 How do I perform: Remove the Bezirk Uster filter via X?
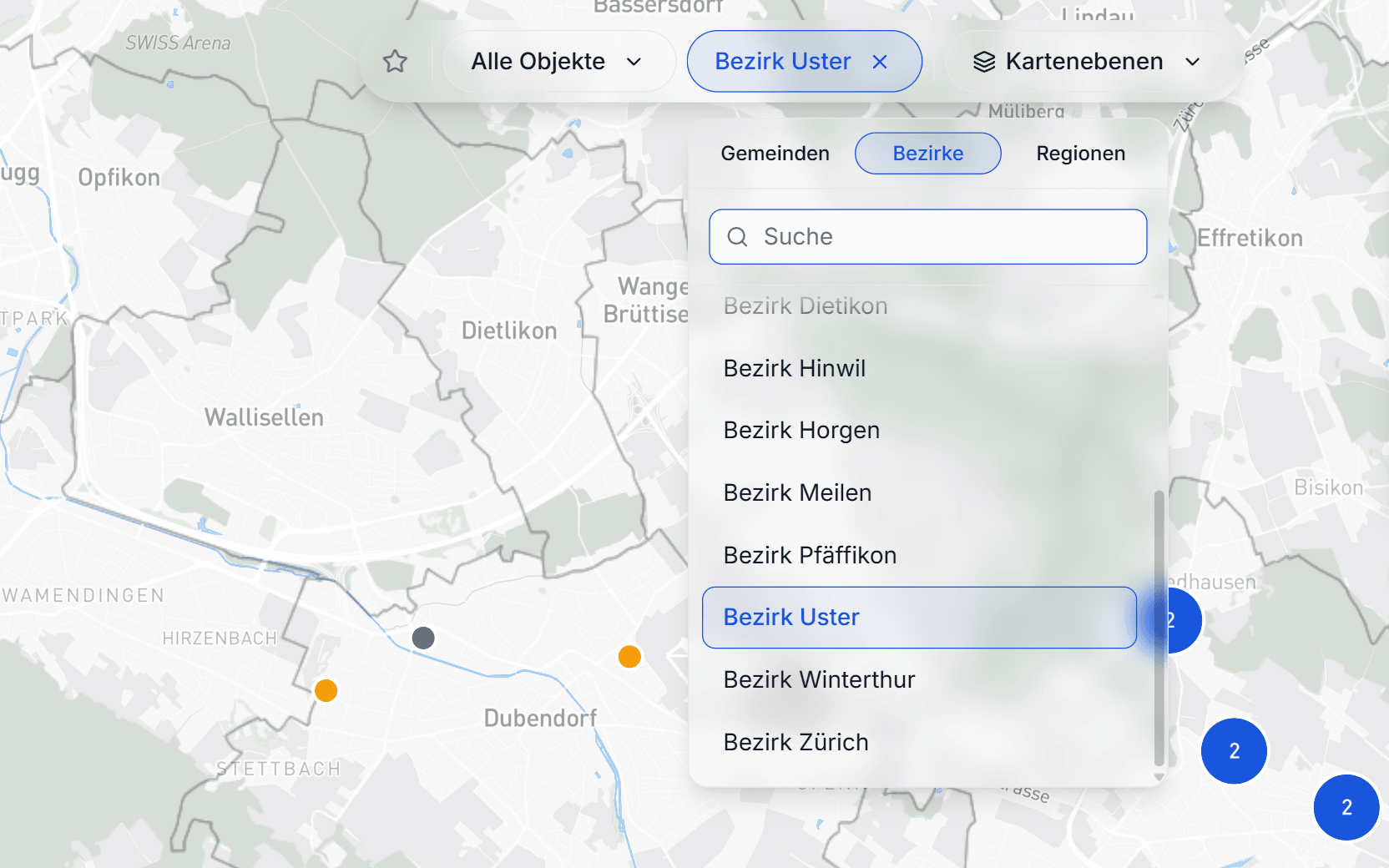tap(880, 62)
